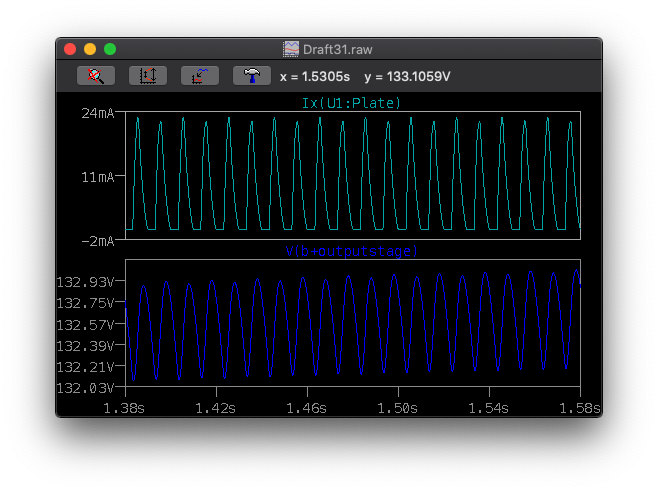Screen dimensions: 658x491
Task: Click the hammer control panel icon
Action: (x=252, y=76)
